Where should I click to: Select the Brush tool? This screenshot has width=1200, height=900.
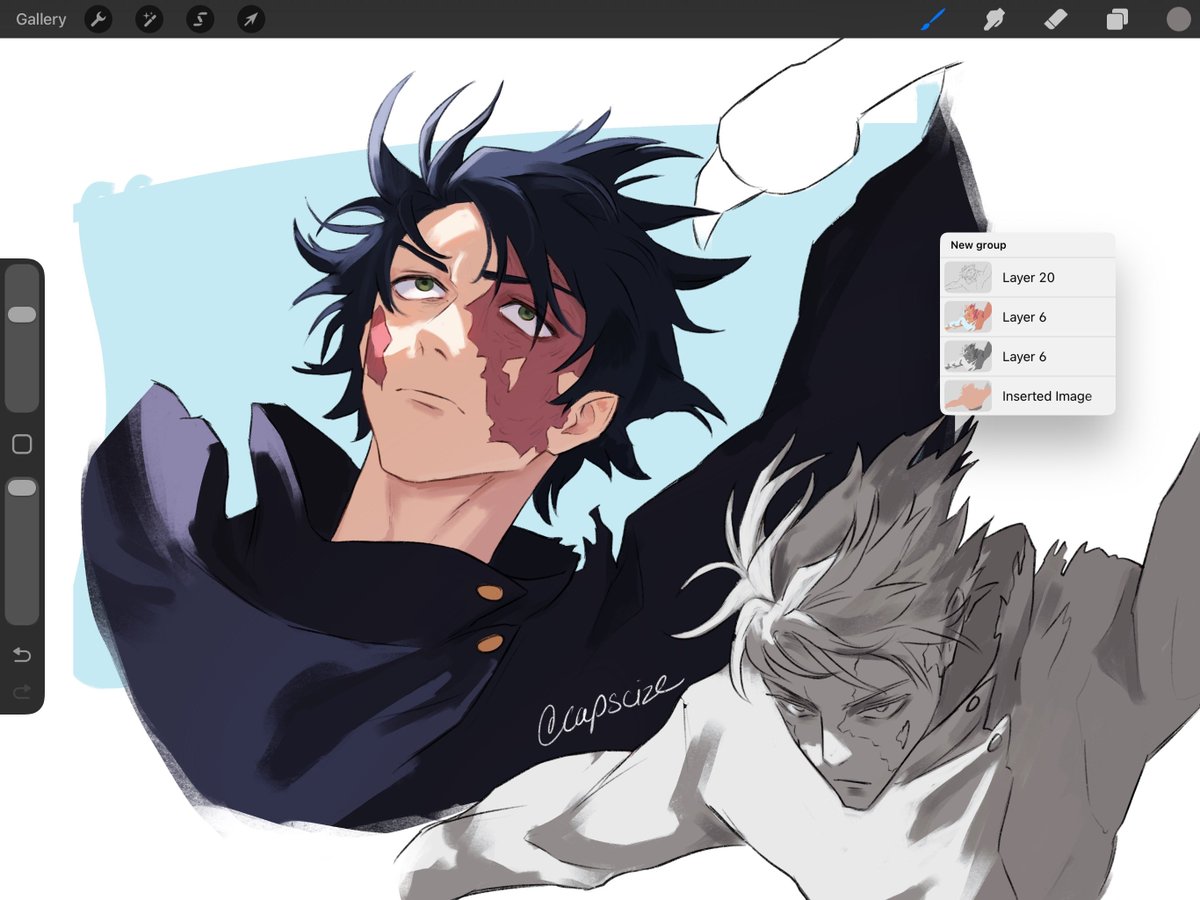click(x=932, y=19)
